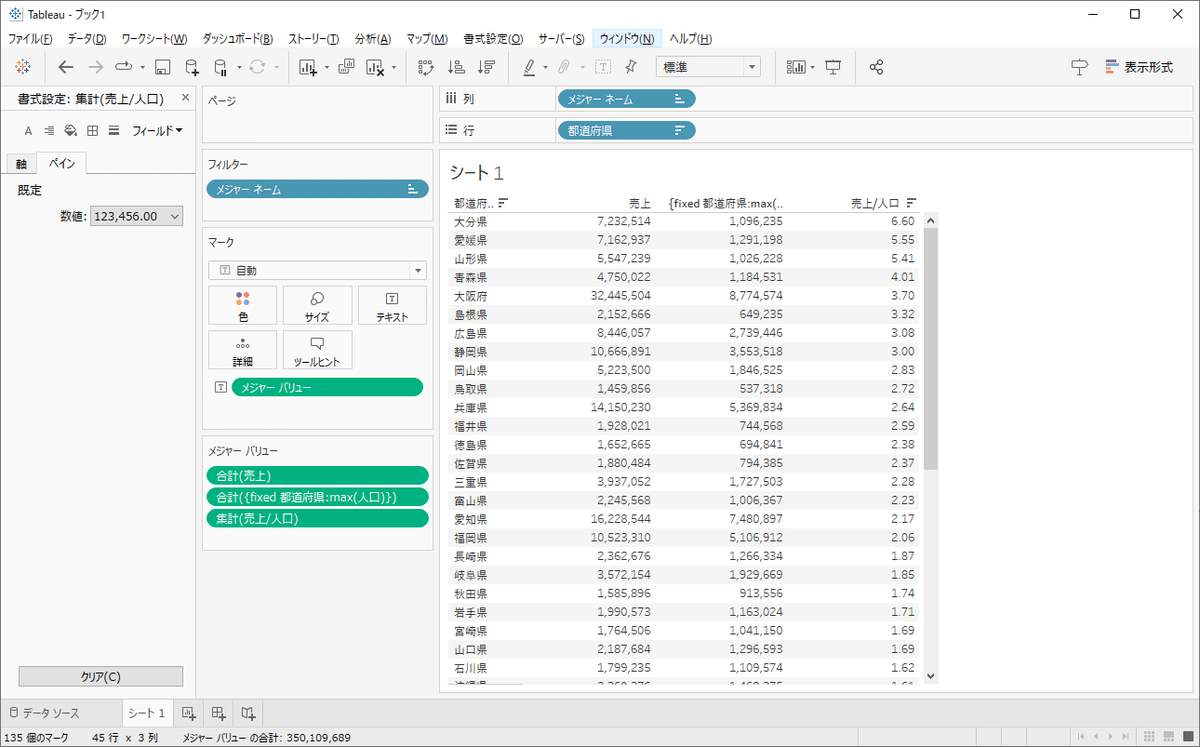Close the 書式設定 format pane
Screen dimensions: 1200x747
[x=185, y=98]
